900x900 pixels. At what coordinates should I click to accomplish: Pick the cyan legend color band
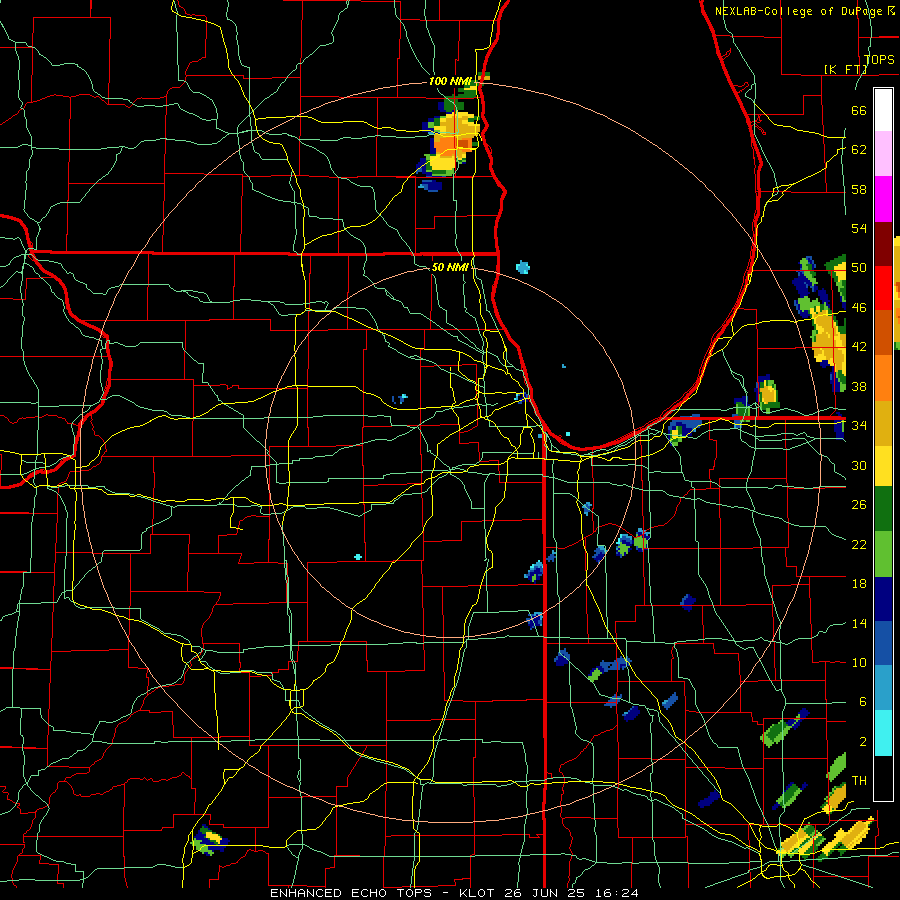(x=883, y=733)
